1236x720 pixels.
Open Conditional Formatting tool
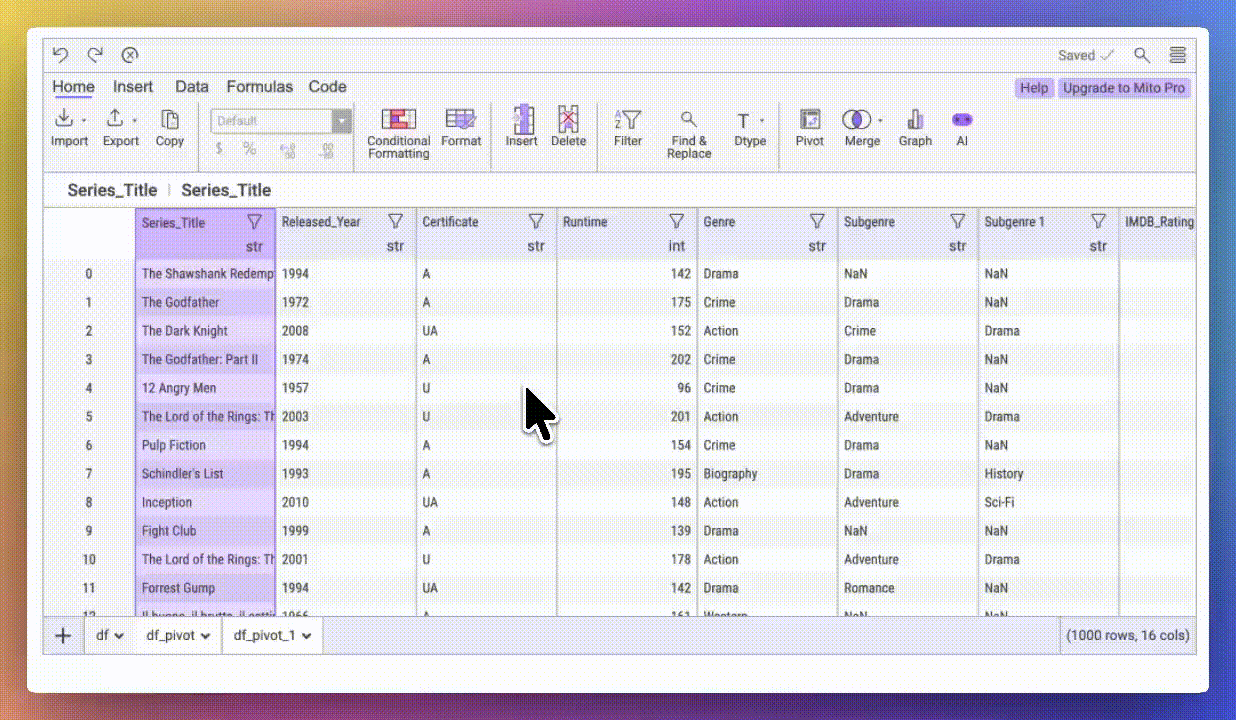pos(398,132)
